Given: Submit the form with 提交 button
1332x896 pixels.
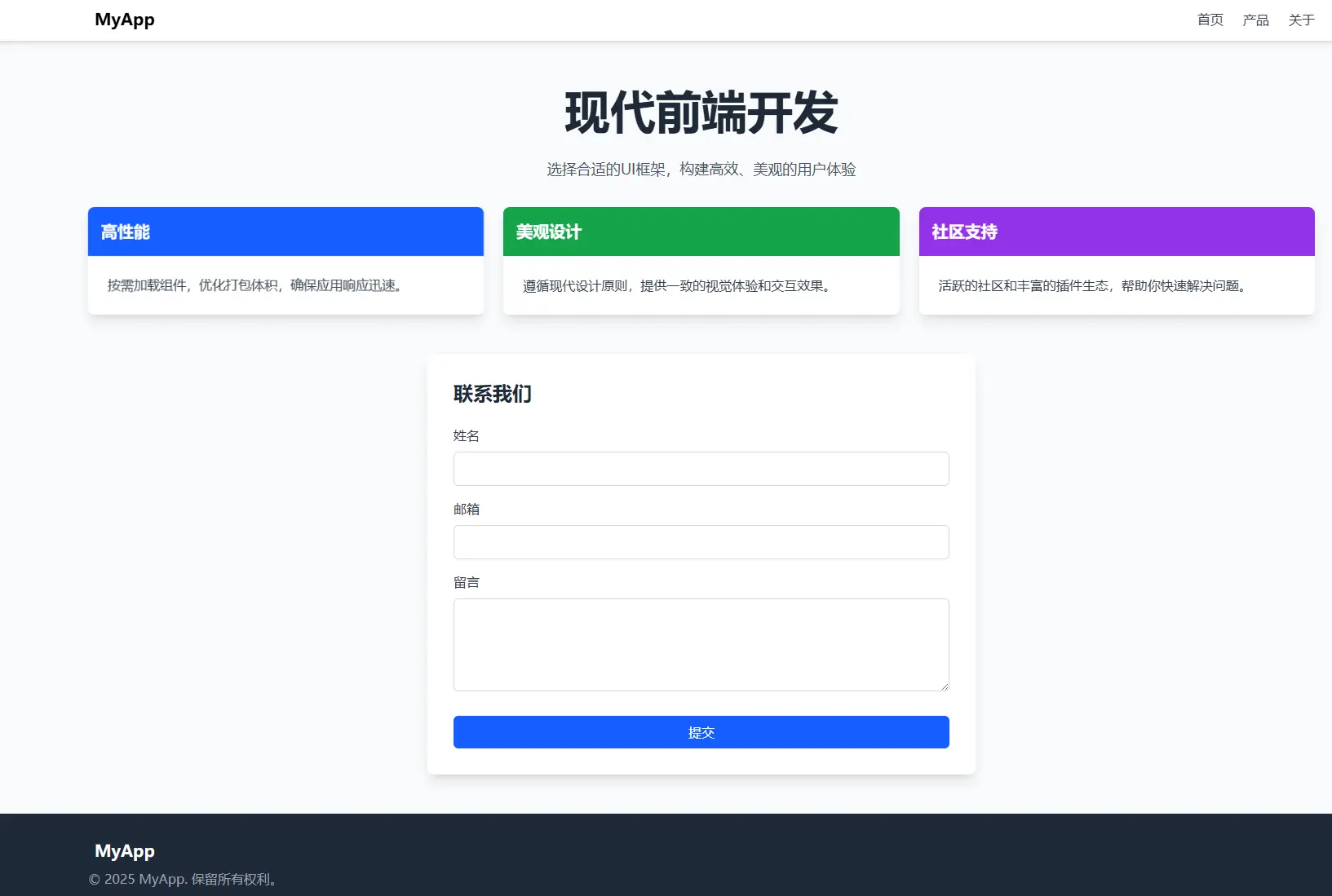Looking at the screenshot, I should [701, 732].
